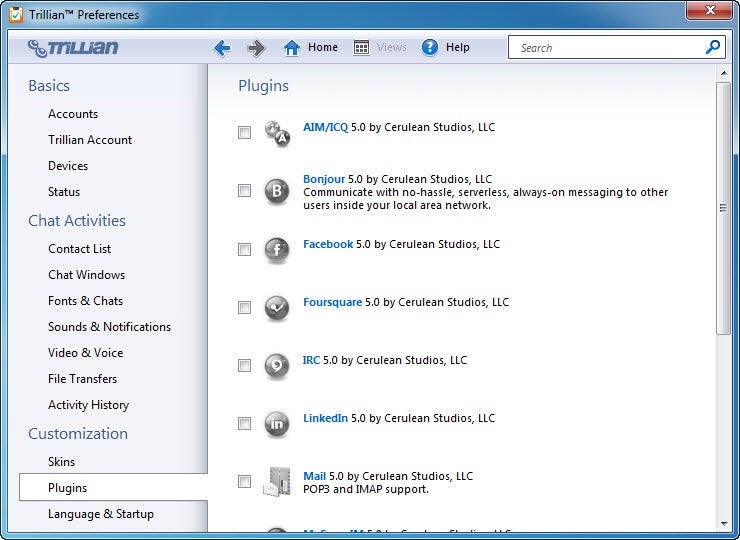740x540 pixels.
Task: Click the Home toolbar label
Action: click(323, 47)
